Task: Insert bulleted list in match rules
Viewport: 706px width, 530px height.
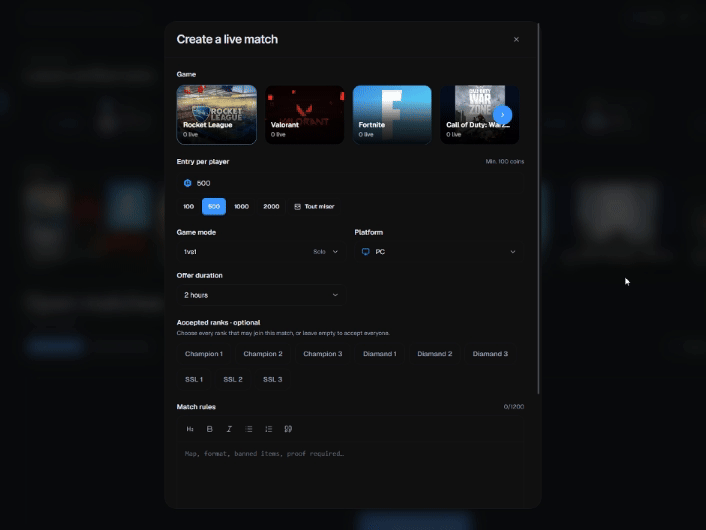Action: 249,429
